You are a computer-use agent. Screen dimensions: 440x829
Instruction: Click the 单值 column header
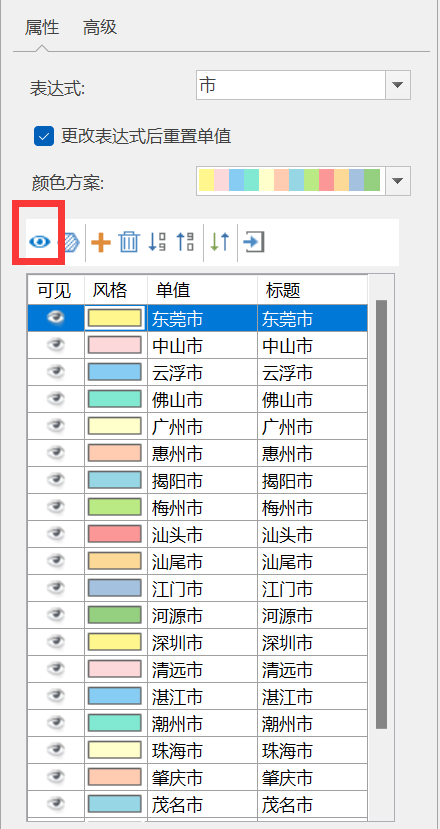[x=203, y=290]
